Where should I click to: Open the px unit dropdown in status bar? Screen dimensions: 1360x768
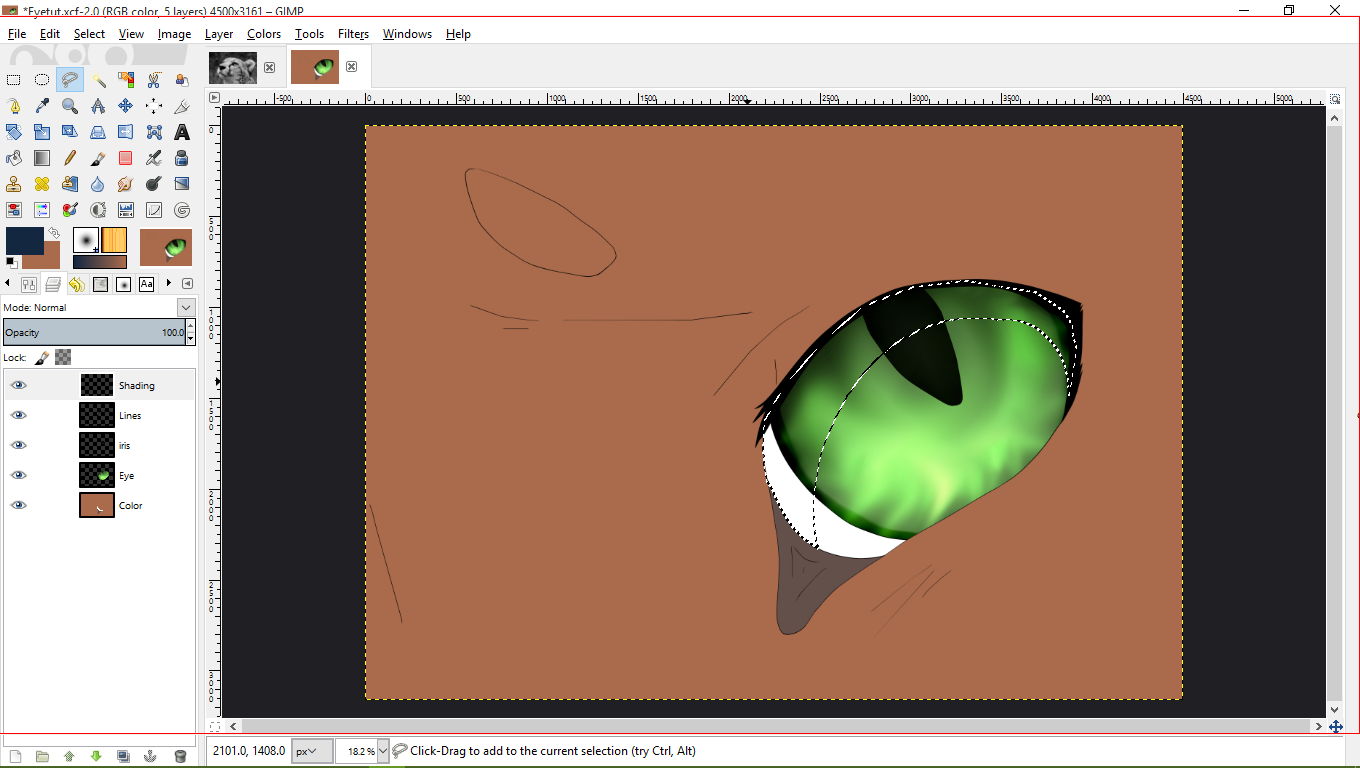(x=311, y=751)
